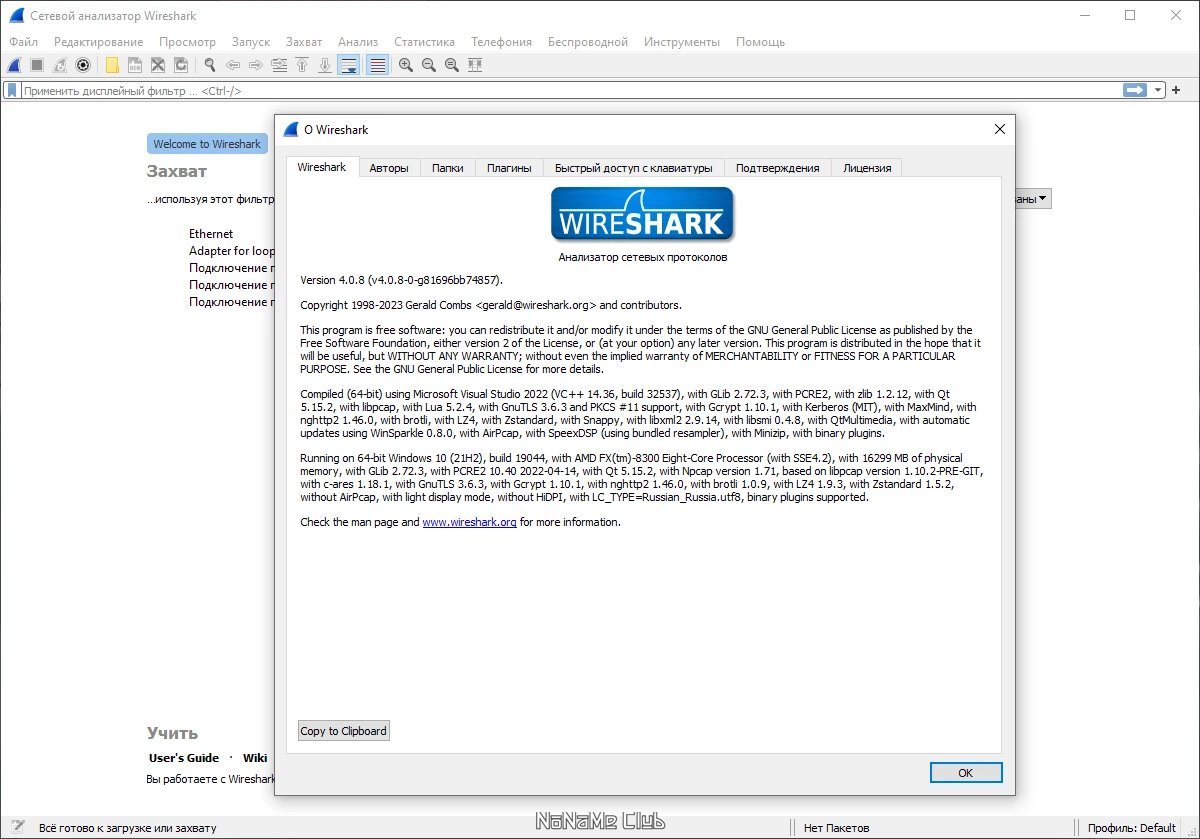This screenshot has width=1200, height=839.
Task: Open the Файл menu
Action: 23,42
